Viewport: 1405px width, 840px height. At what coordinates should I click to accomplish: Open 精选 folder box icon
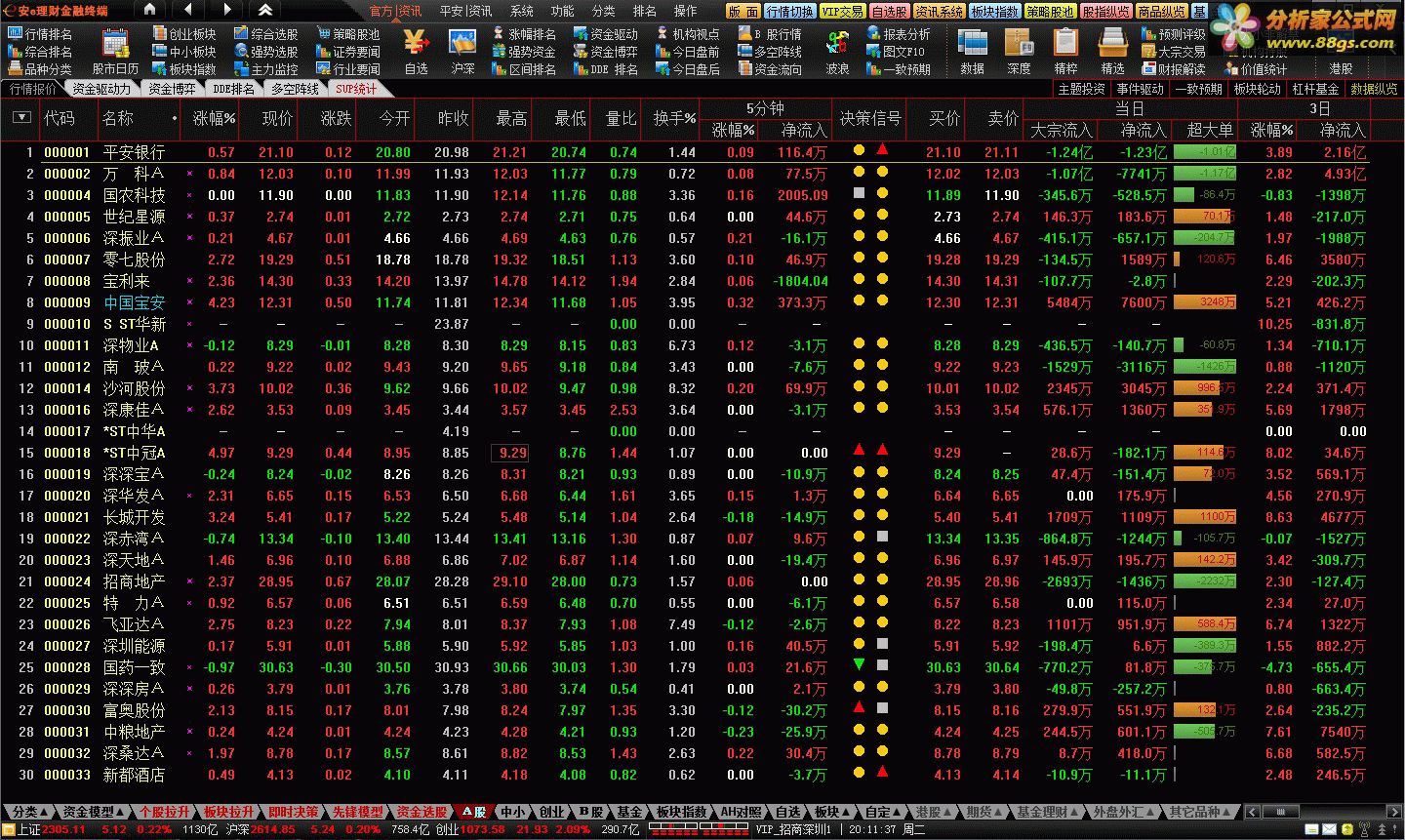pos(1112,53)
